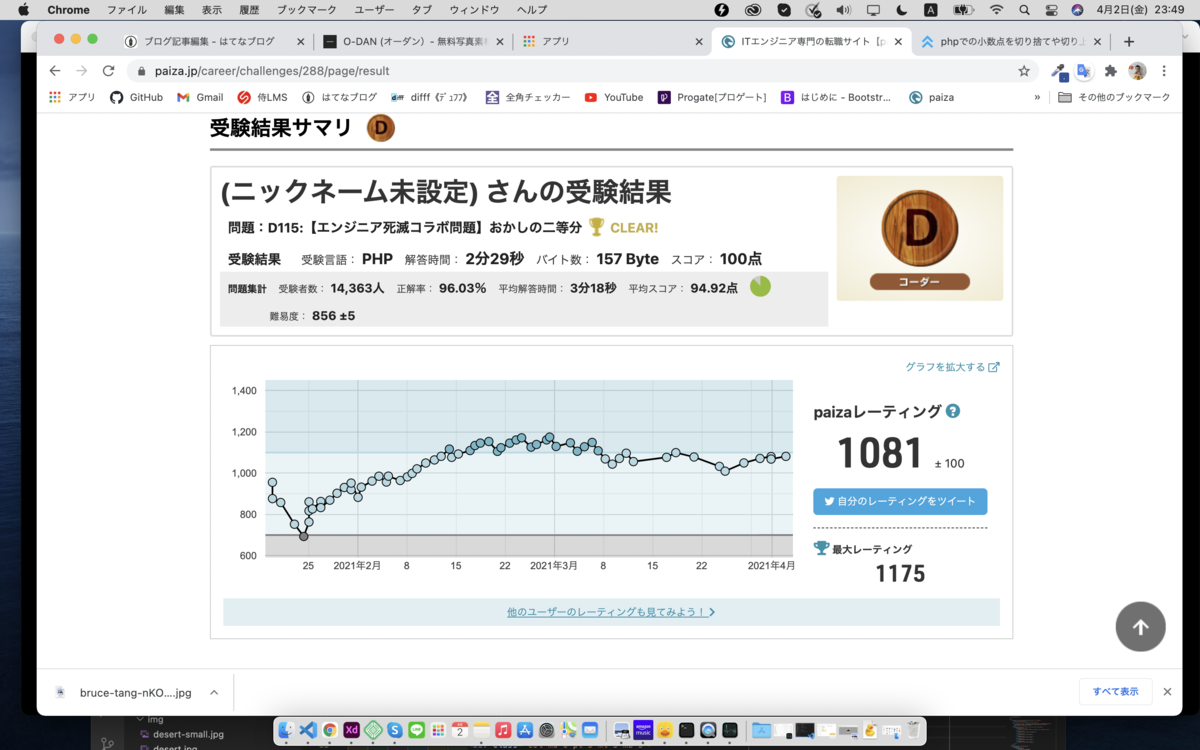This screenshot has width=1200, height=750.
Task: Toggle Do Not Disturb moon icon in menu bar
Action: (x=902, y=10)
